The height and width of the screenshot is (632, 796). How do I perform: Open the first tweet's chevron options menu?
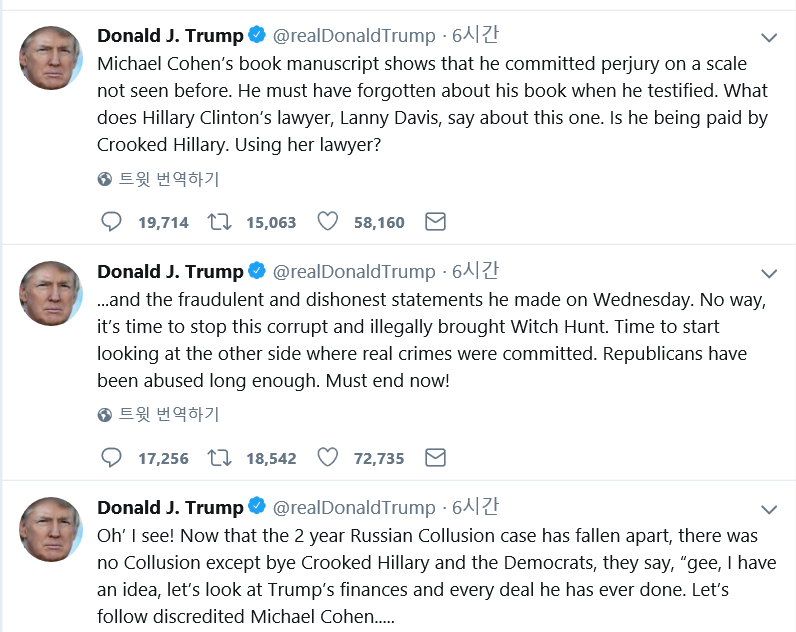point(769,38)
